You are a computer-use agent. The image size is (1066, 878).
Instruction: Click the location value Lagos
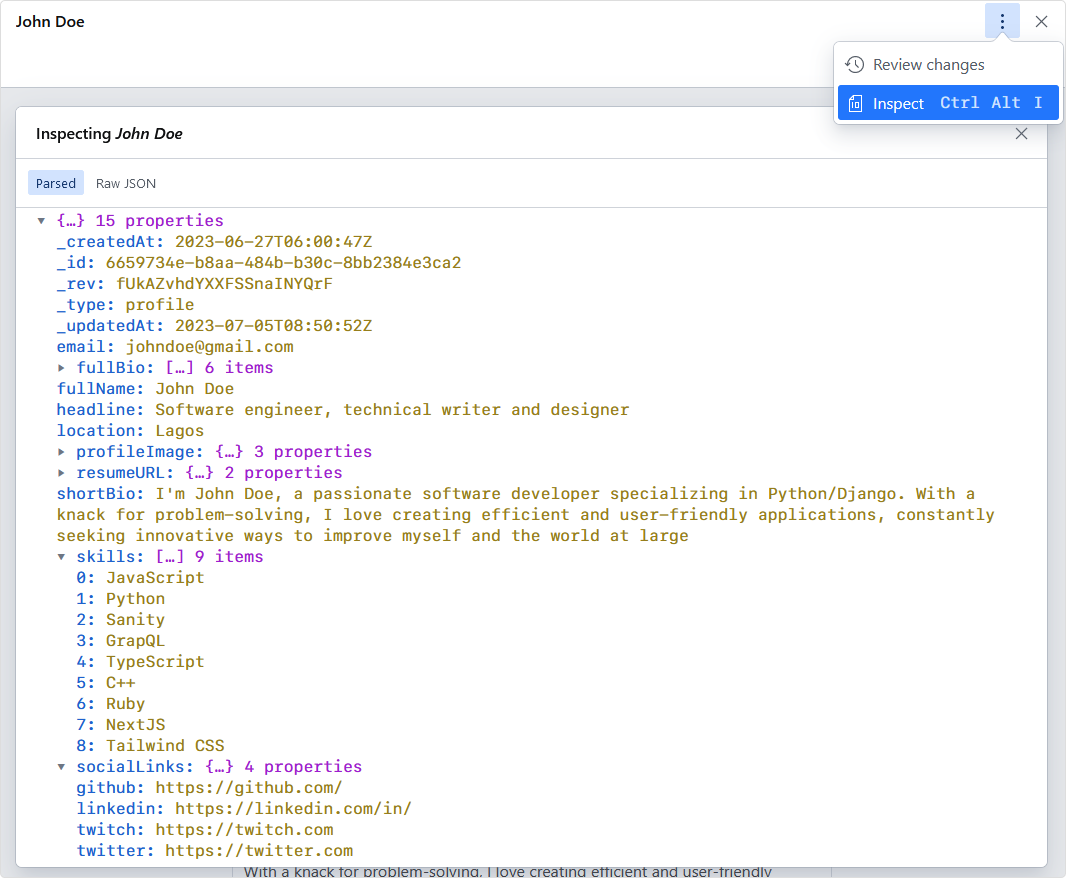point(179,431)
